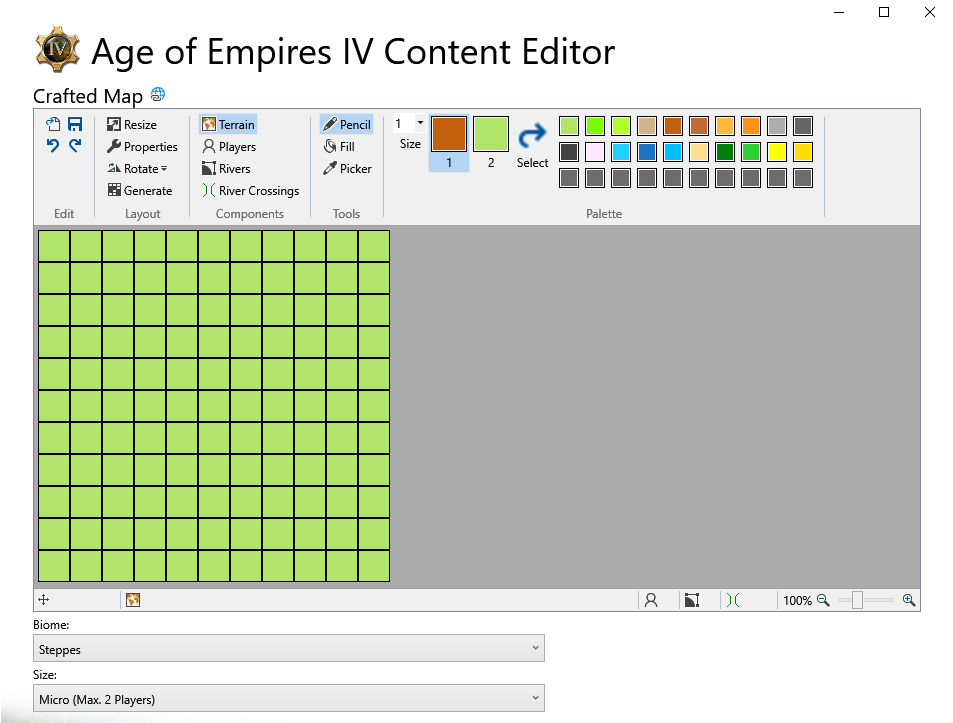The height and width of the screenshot is (723, 953).
Task: Click the top-left green tile in the map grid
Action: [54, 246]
